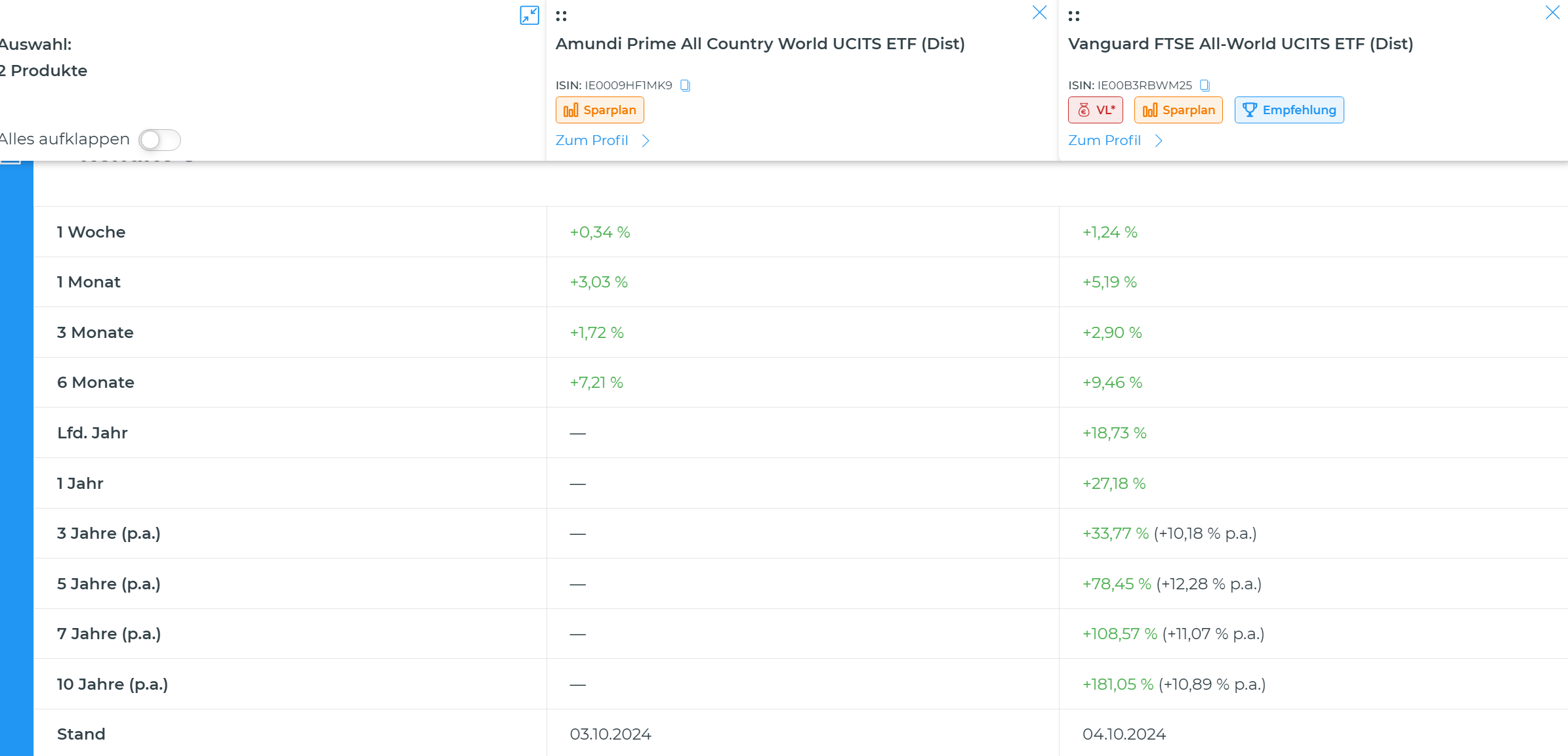Click the collapse comparison view icon

pyautogui.click(x=529, y=15)
